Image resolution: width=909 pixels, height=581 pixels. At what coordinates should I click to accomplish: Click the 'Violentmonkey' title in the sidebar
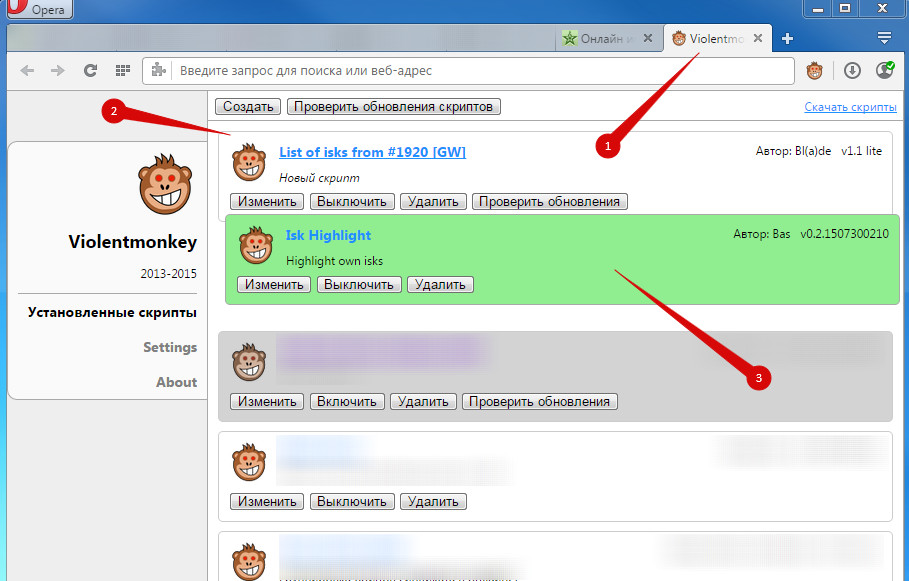pos(133,241)
